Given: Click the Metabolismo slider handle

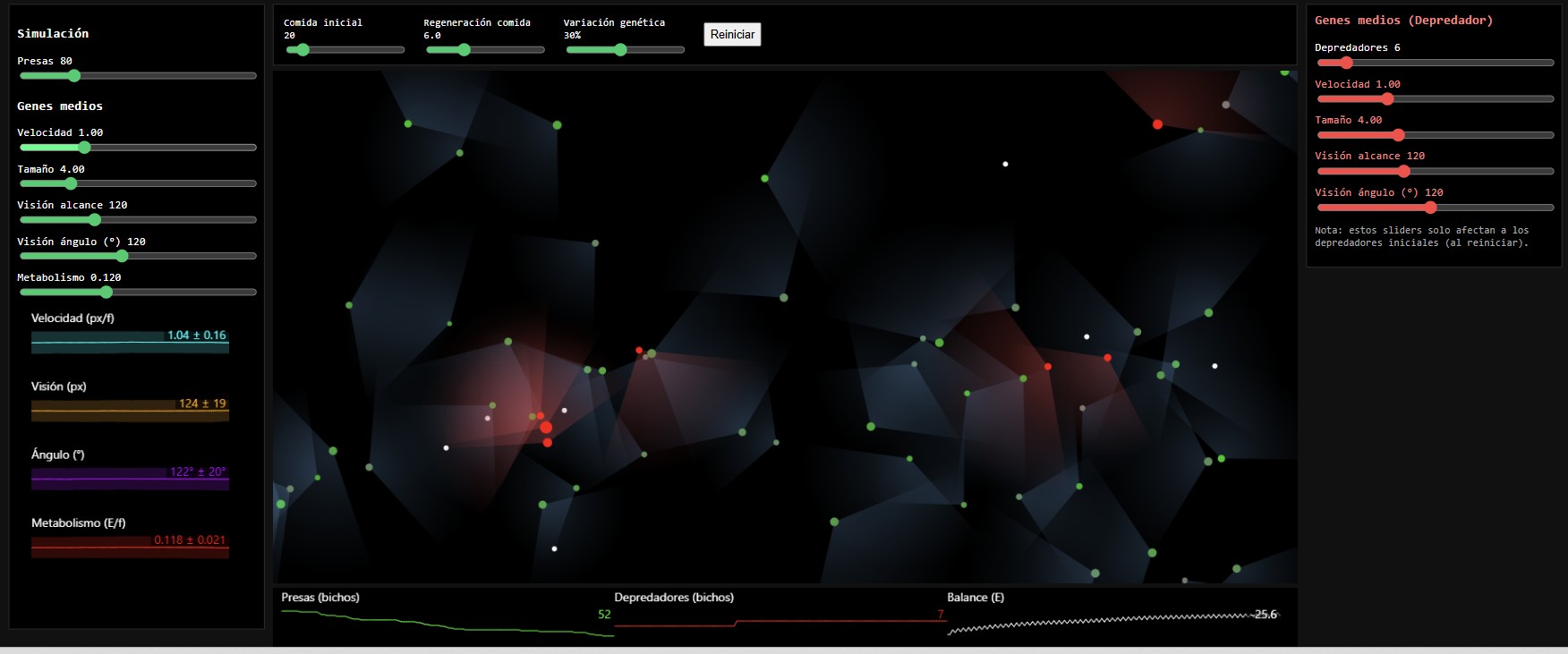Looking at the screenshot, I should [x=107, y=293].
